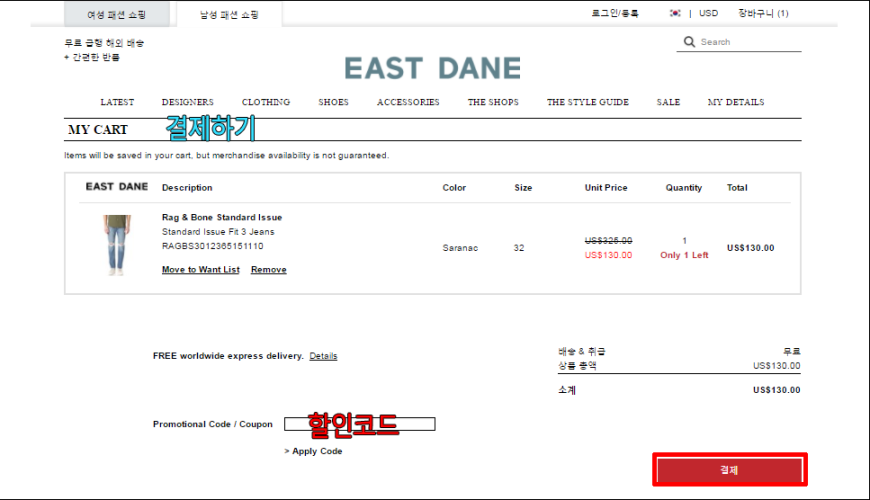The image size is (870, 500).
Task: Click the EAST DANE cart table logo
Action: point(117,187)
